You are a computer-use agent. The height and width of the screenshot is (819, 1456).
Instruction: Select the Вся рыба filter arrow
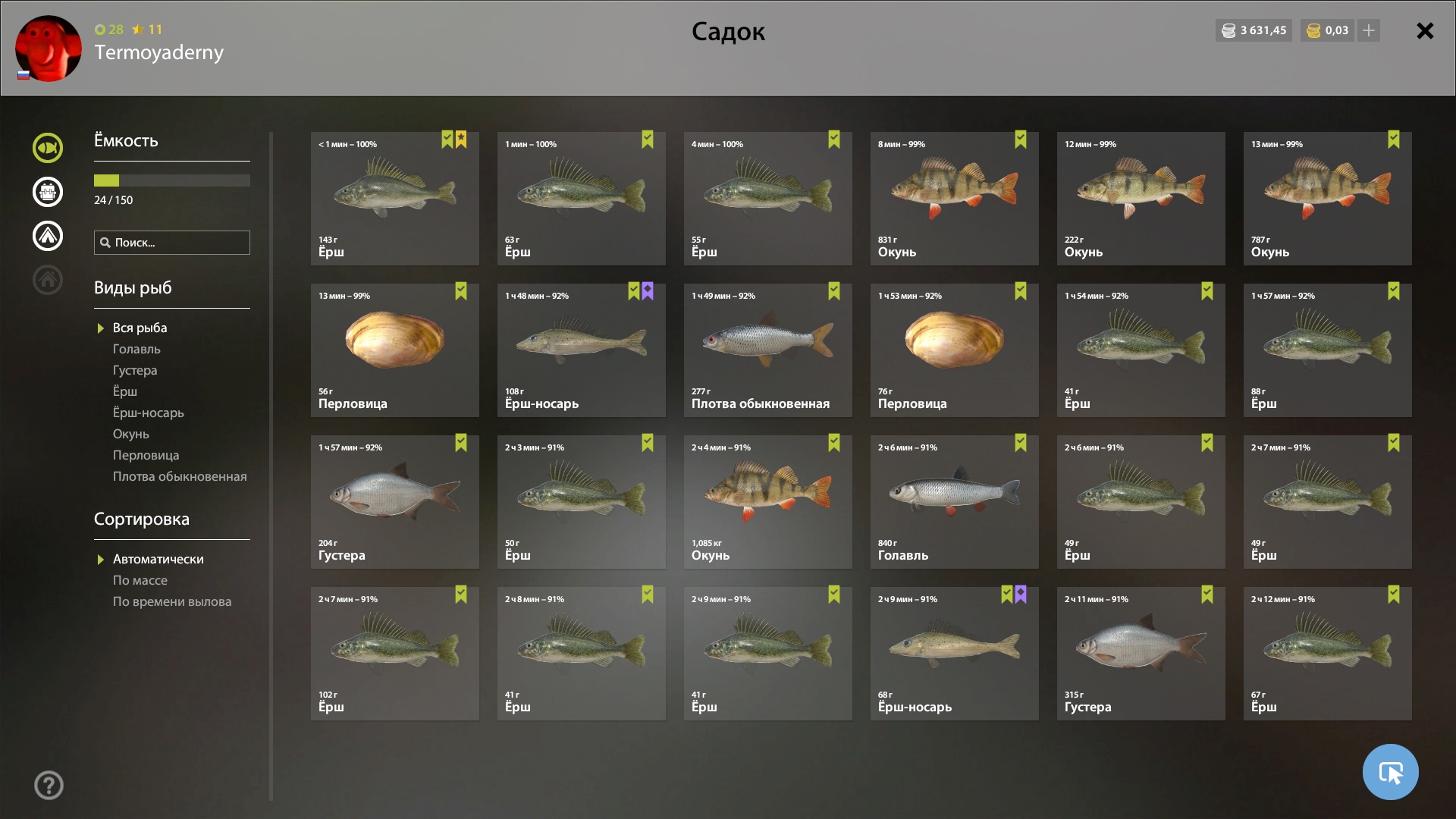click(x=100, y=328)
